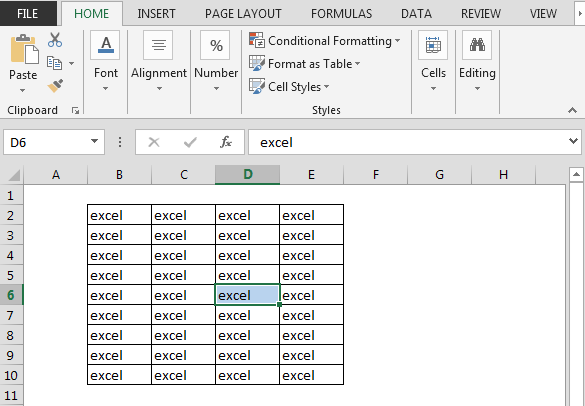Click the Copy icon in Clipboard
The height and width of the screenshot is (406, 585).
pos(54,63)
